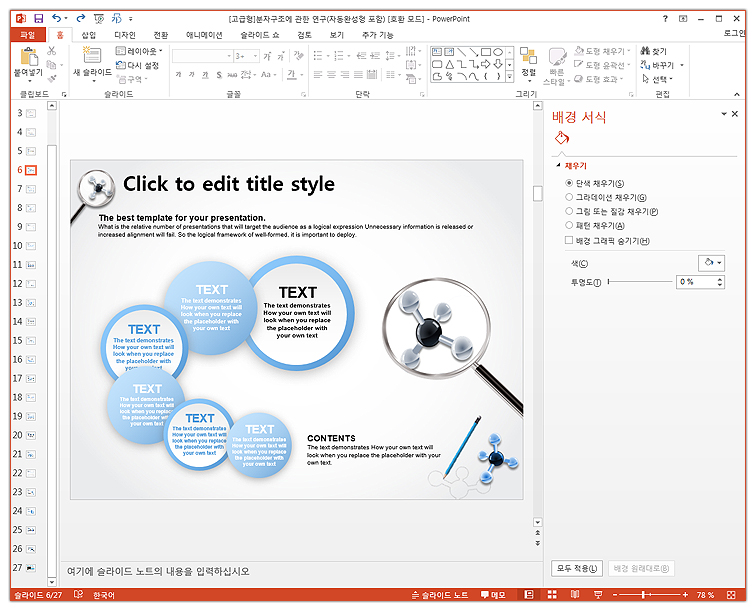Select 패턴 채우기 radio button
Screen dimensions: 755x610
click(569, 225)
